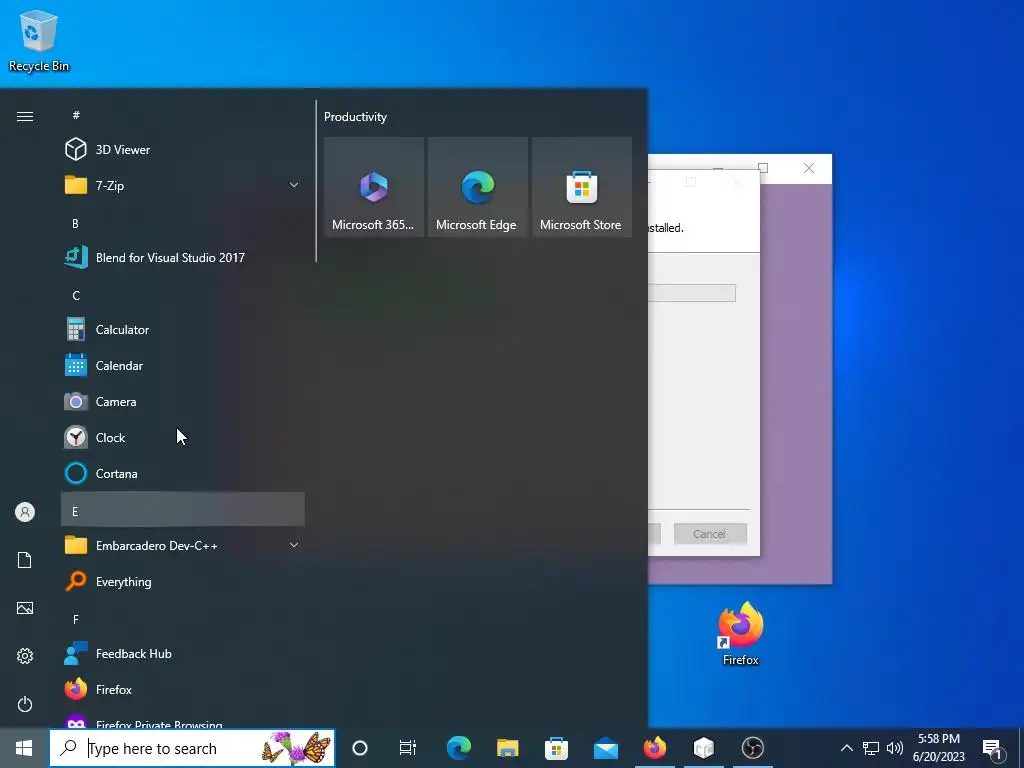Open the Microsoft 365 tile

(x=374, y=187)
